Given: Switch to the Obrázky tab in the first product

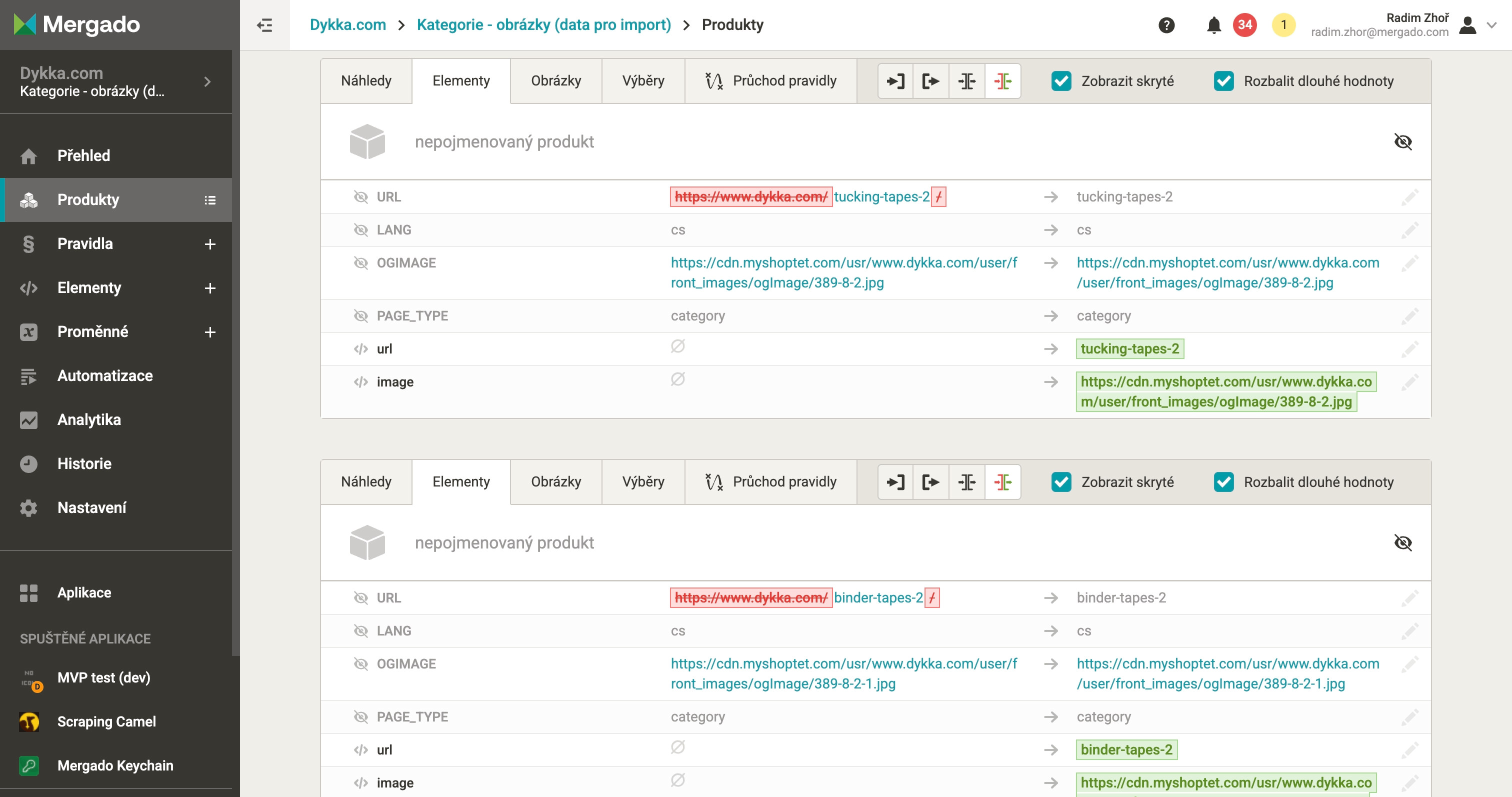Looking at the screenshot, I should pyautogui.click(x=555, y=81).
